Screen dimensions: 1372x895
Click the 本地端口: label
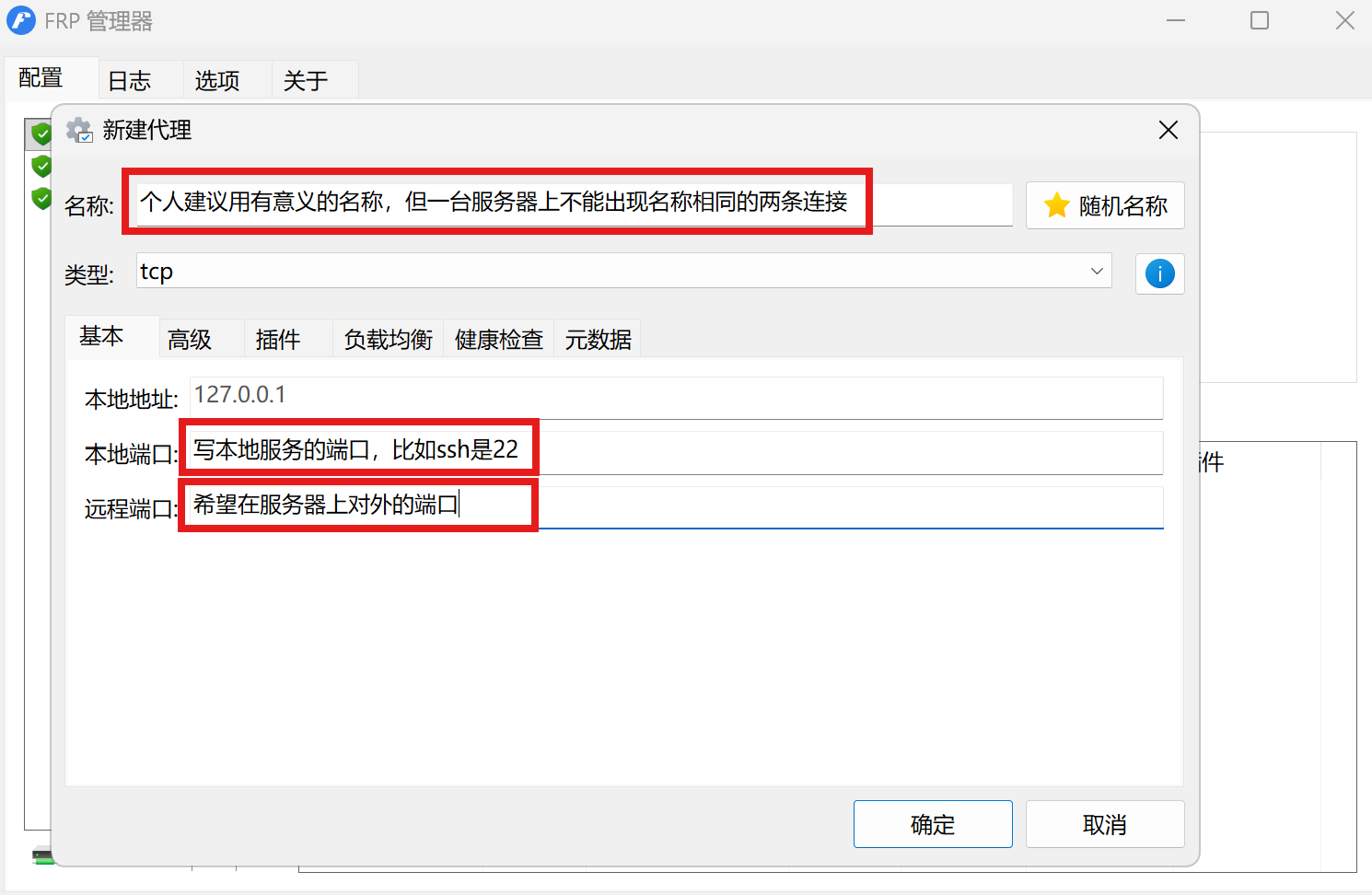132,454
